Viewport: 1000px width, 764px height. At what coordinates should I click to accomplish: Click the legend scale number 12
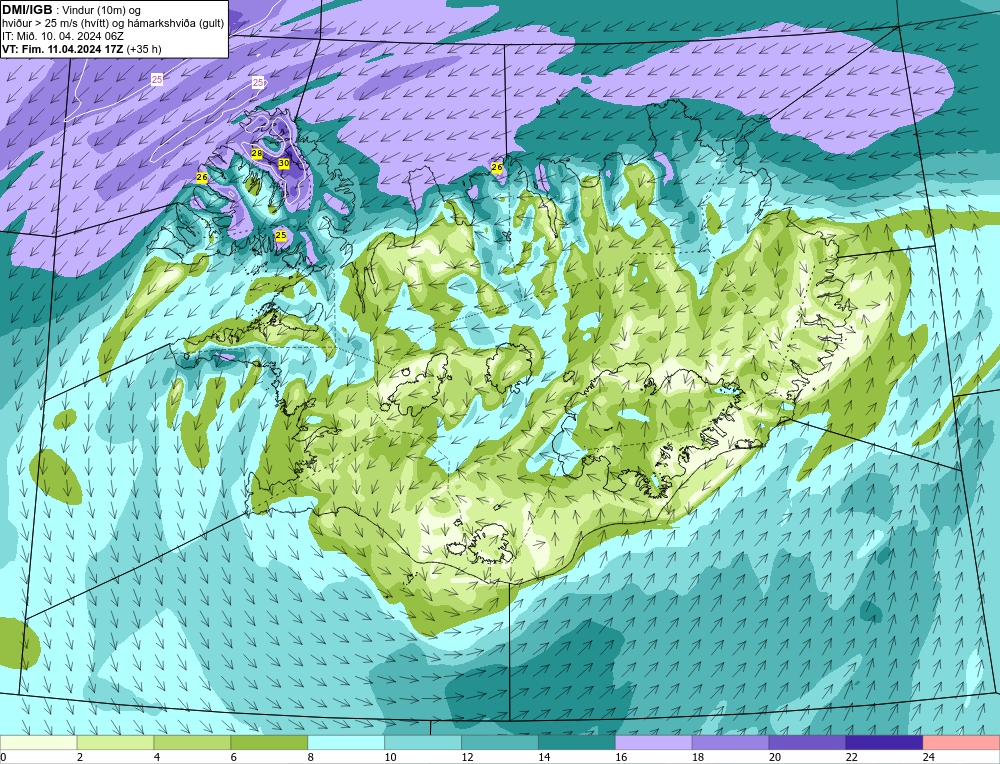[467, 757]
